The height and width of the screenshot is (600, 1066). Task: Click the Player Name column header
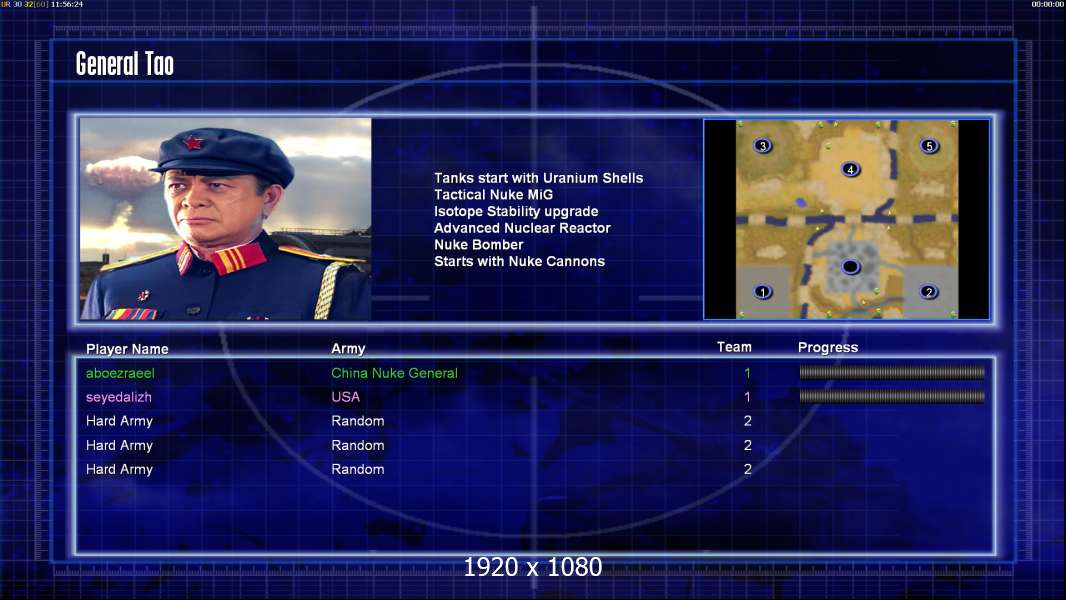pyautogui.click(x=127, y=349)
